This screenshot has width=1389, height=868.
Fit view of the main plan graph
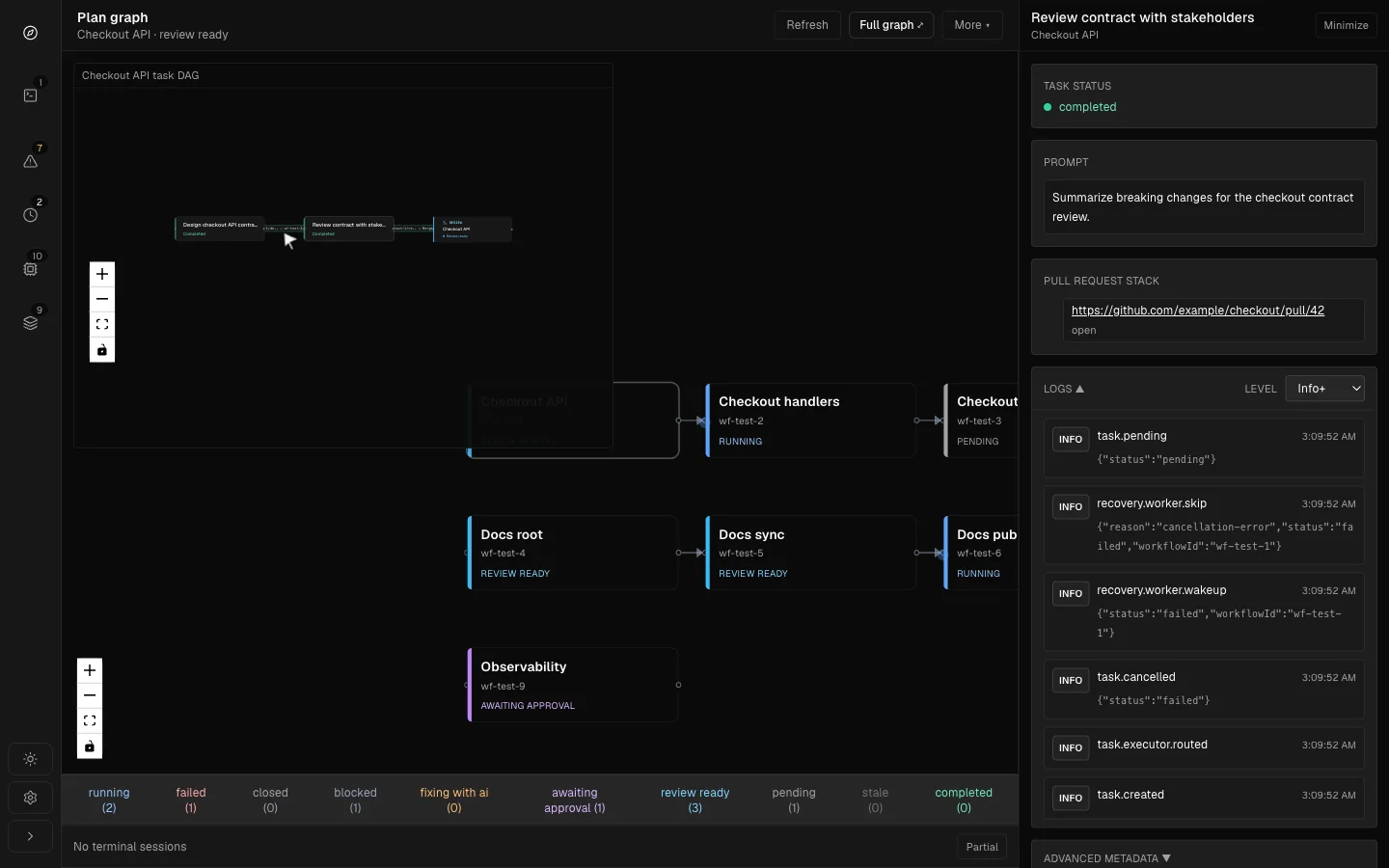pyautogui.click(x=90, y=720)
